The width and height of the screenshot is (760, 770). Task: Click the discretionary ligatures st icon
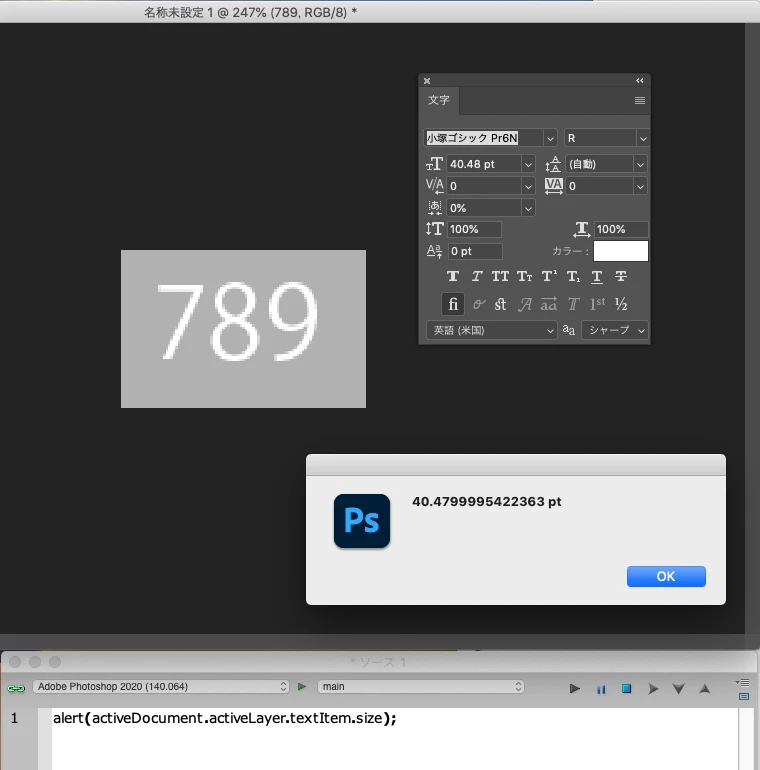click(x=500, y=304)
